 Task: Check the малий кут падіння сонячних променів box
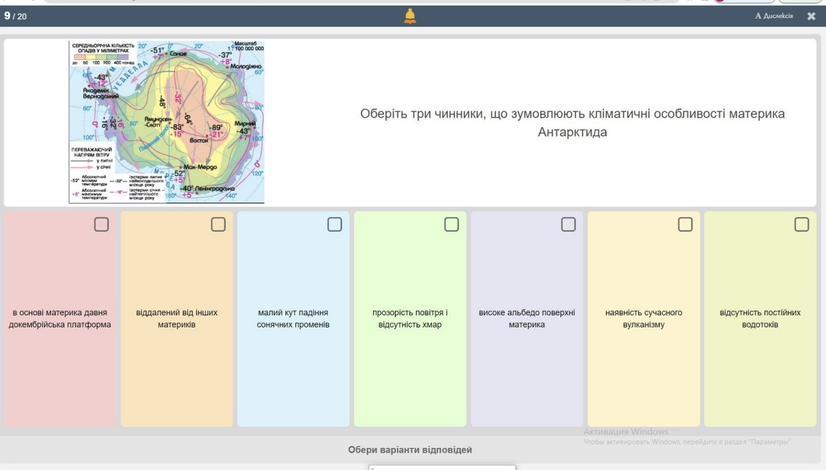(x=335, y=224)
